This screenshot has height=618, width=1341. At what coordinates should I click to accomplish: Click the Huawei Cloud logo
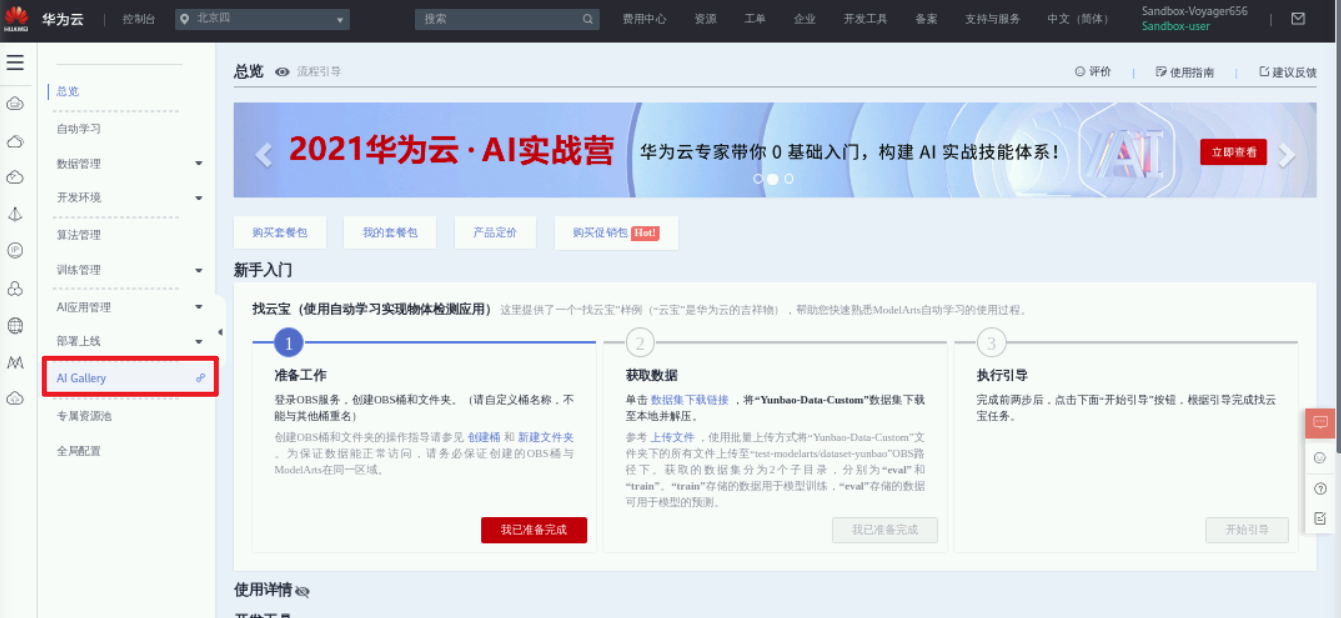(17, 18)
